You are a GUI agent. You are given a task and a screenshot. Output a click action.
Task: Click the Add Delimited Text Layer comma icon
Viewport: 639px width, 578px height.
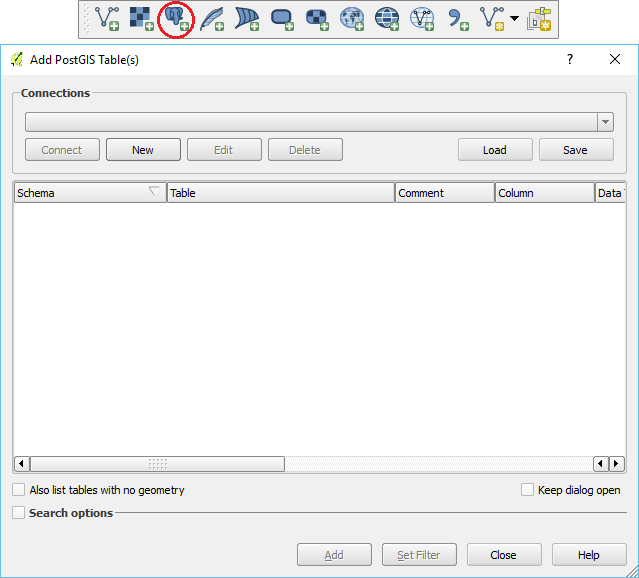(457, 19)
